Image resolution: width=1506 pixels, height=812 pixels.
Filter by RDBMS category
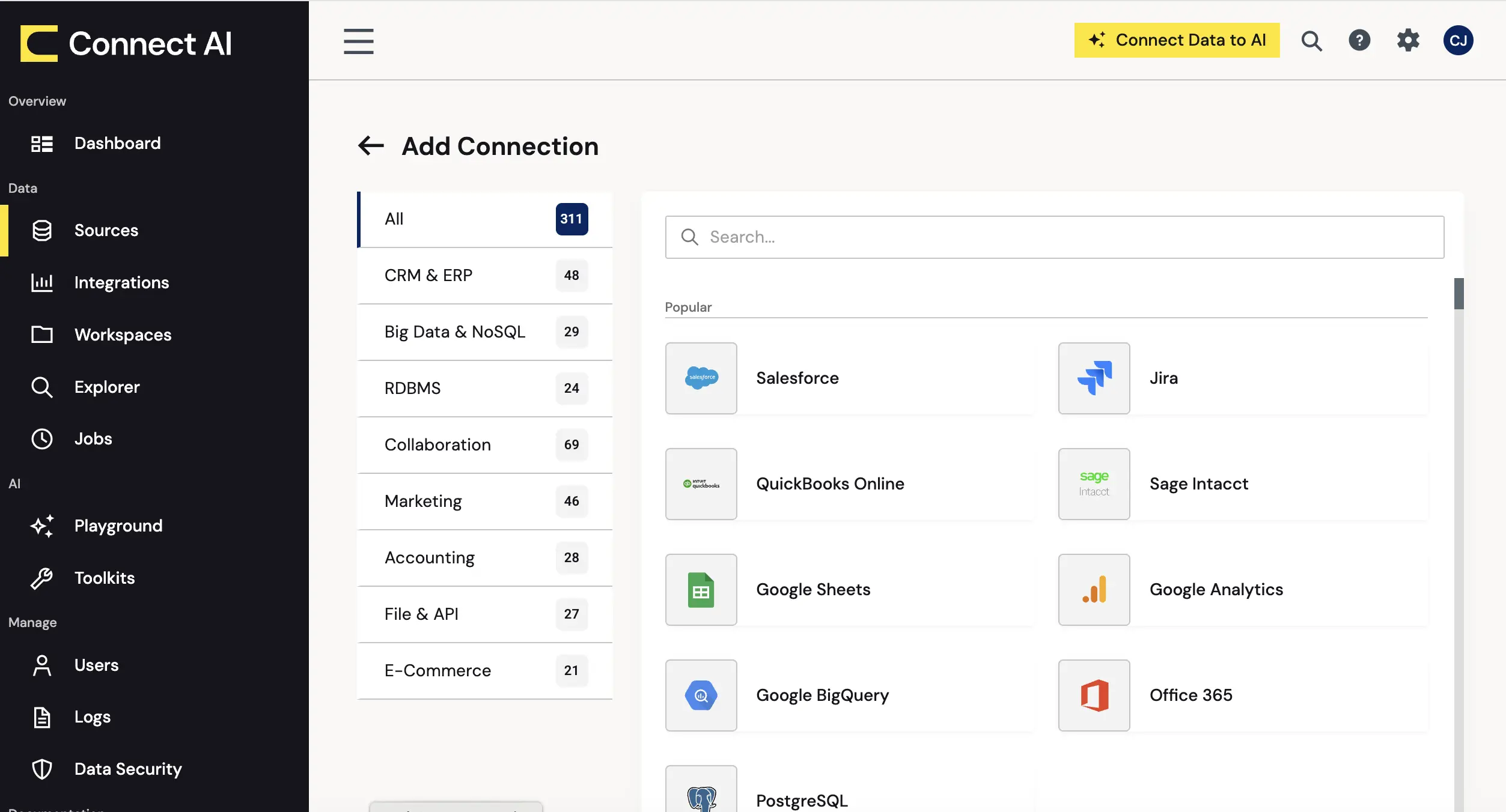point(485,389)
